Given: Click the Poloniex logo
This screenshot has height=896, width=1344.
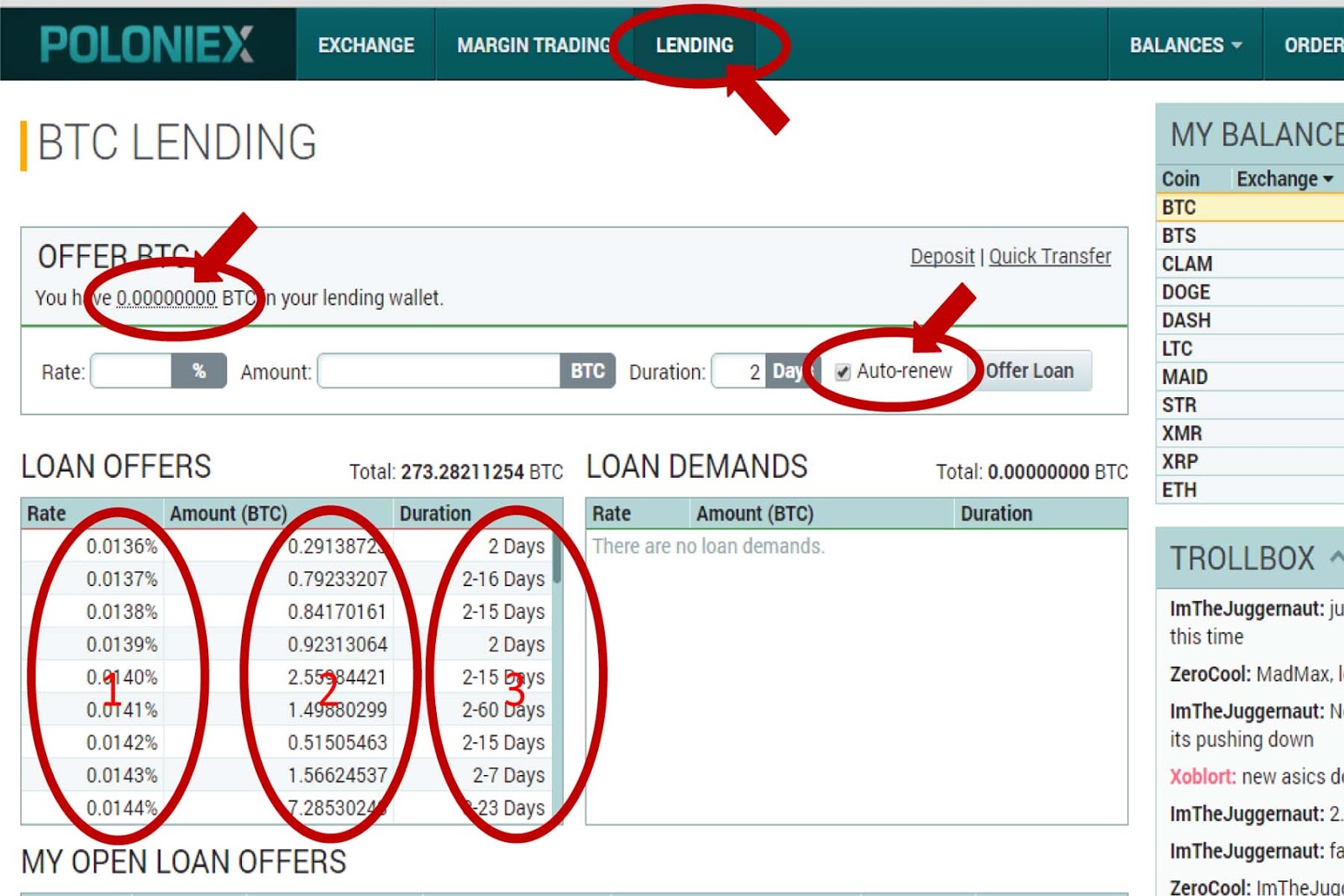Looking at the screenshot, I should click(x=147, y=45).
